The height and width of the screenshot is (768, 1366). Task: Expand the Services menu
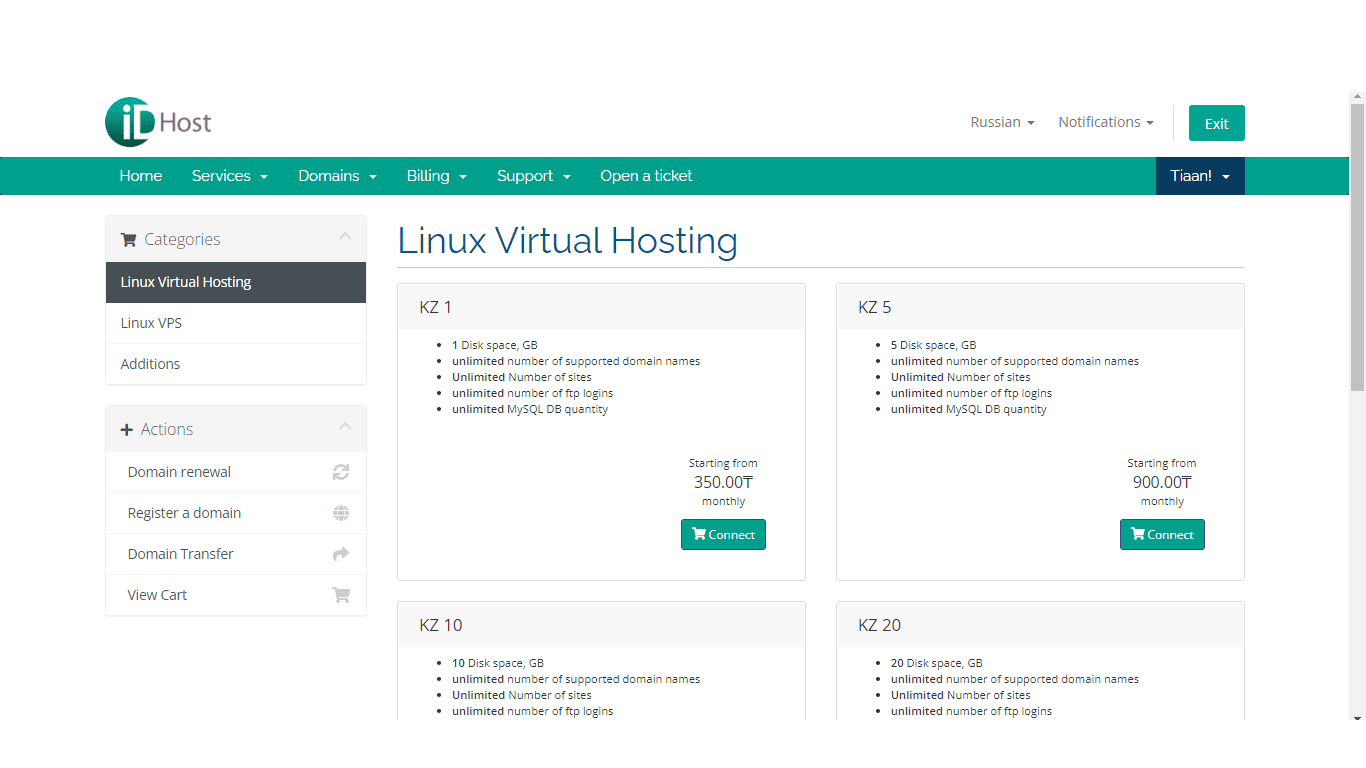click(230, 176)
